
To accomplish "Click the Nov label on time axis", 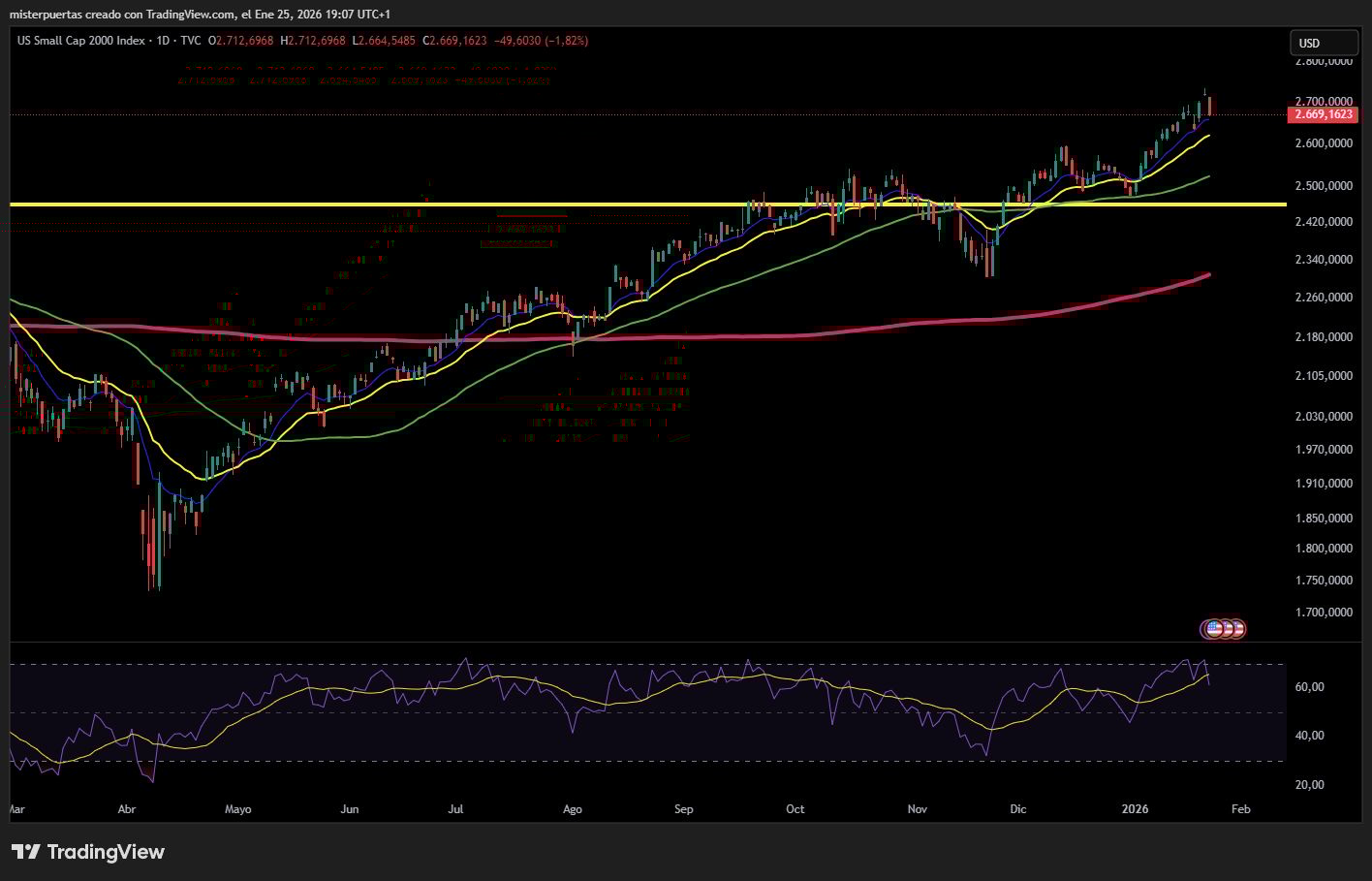I will (918, 809).
